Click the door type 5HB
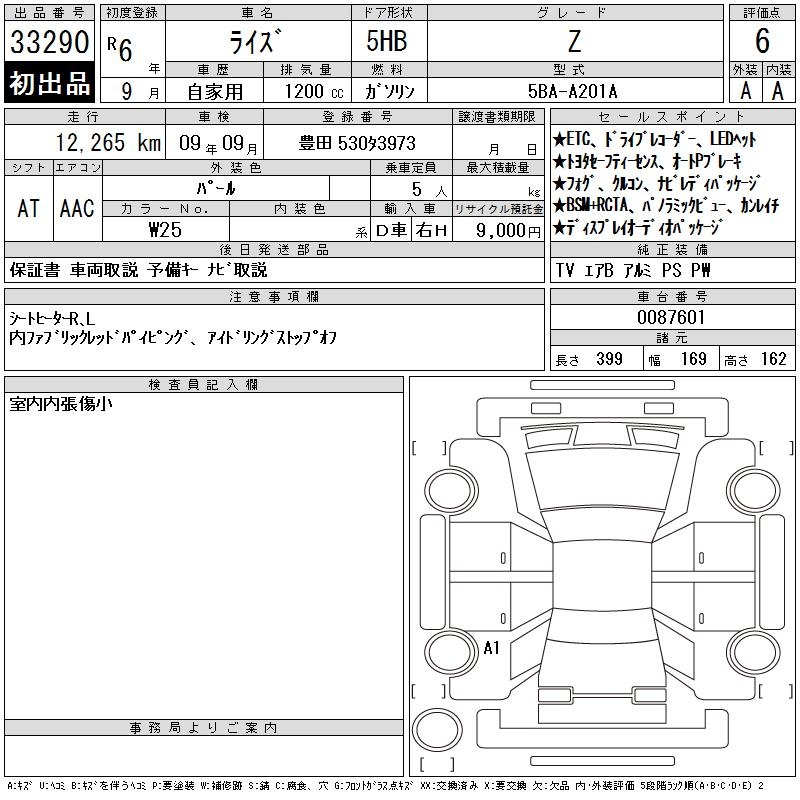Screen dimensions: 800x800 click(387, 41)
